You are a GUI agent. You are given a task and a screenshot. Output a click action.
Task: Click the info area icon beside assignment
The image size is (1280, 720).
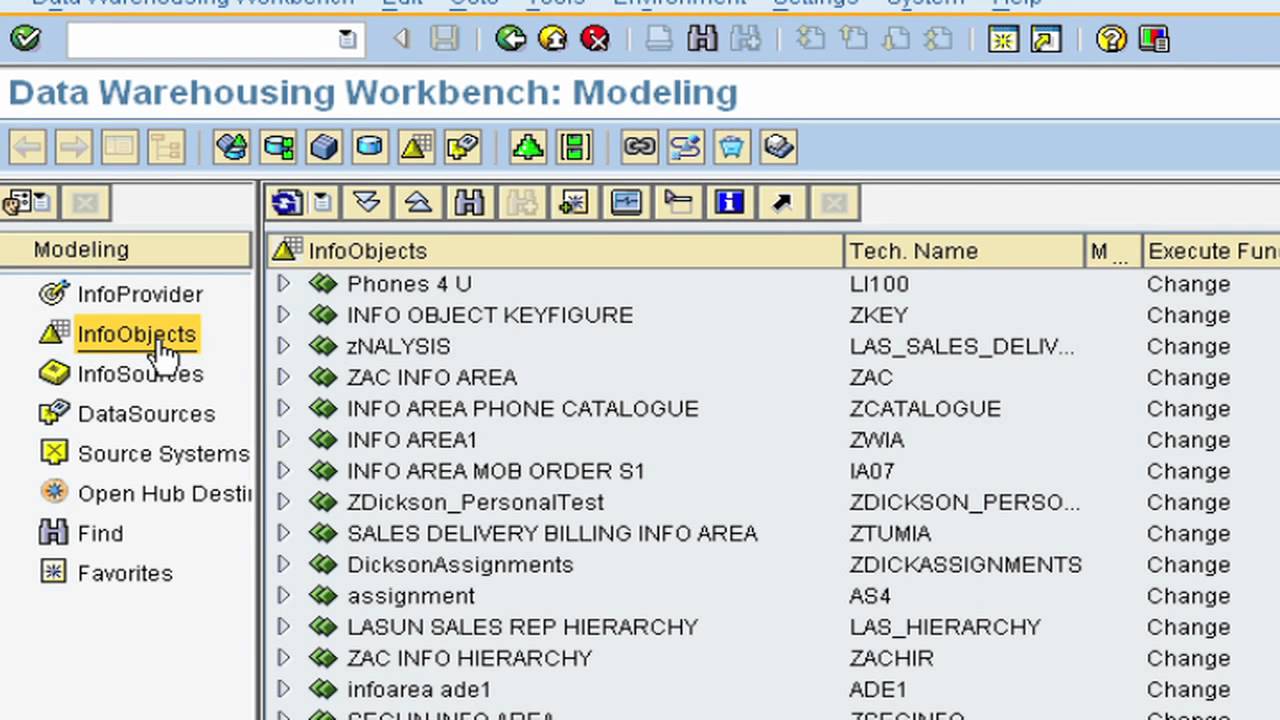coord(322,596)
